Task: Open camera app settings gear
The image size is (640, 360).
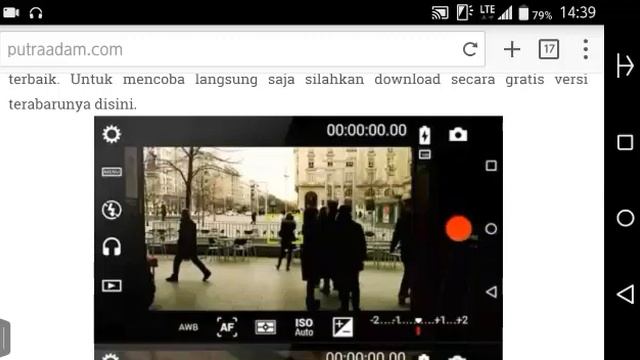Action: point(111,134)
